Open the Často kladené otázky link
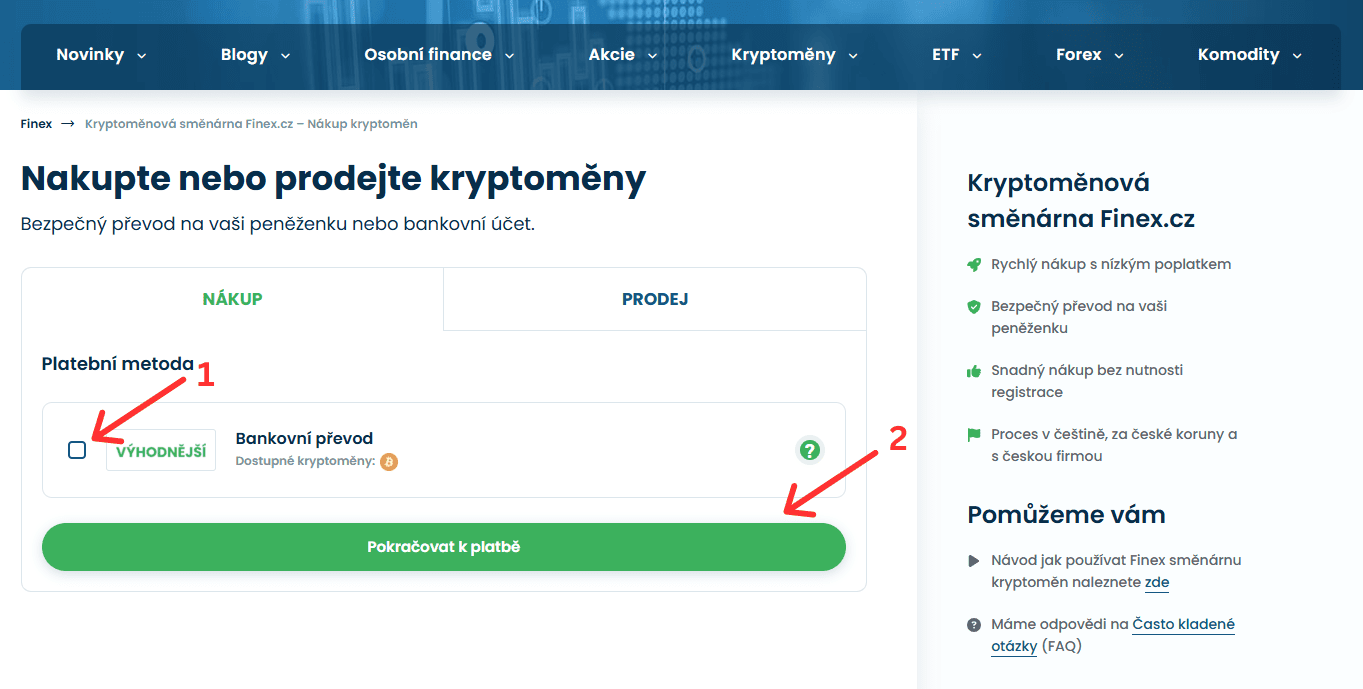Viewport: 1363px width, 689px height. pyautogui.click(x=1183, y=625)
